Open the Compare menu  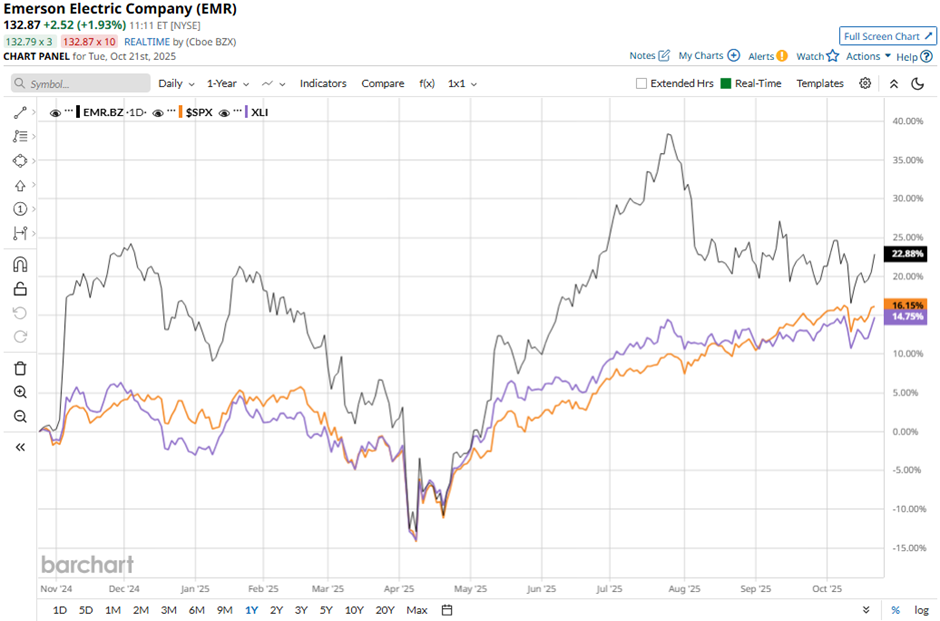pyautogui.click(x=382, y=84)
